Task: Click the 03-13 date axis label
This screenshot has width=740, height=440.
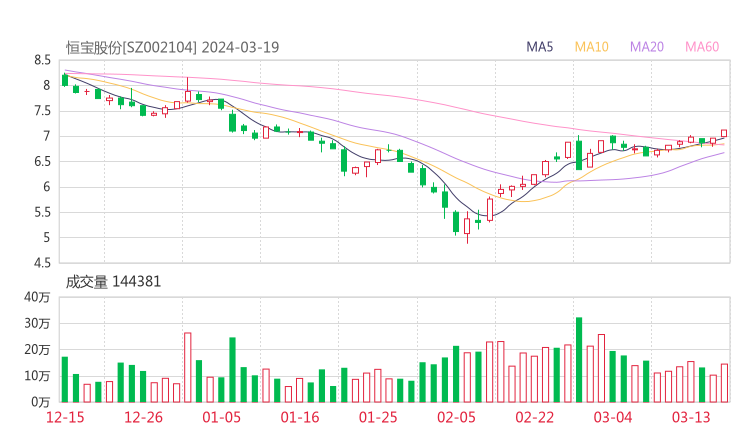Action: point(691,417)
